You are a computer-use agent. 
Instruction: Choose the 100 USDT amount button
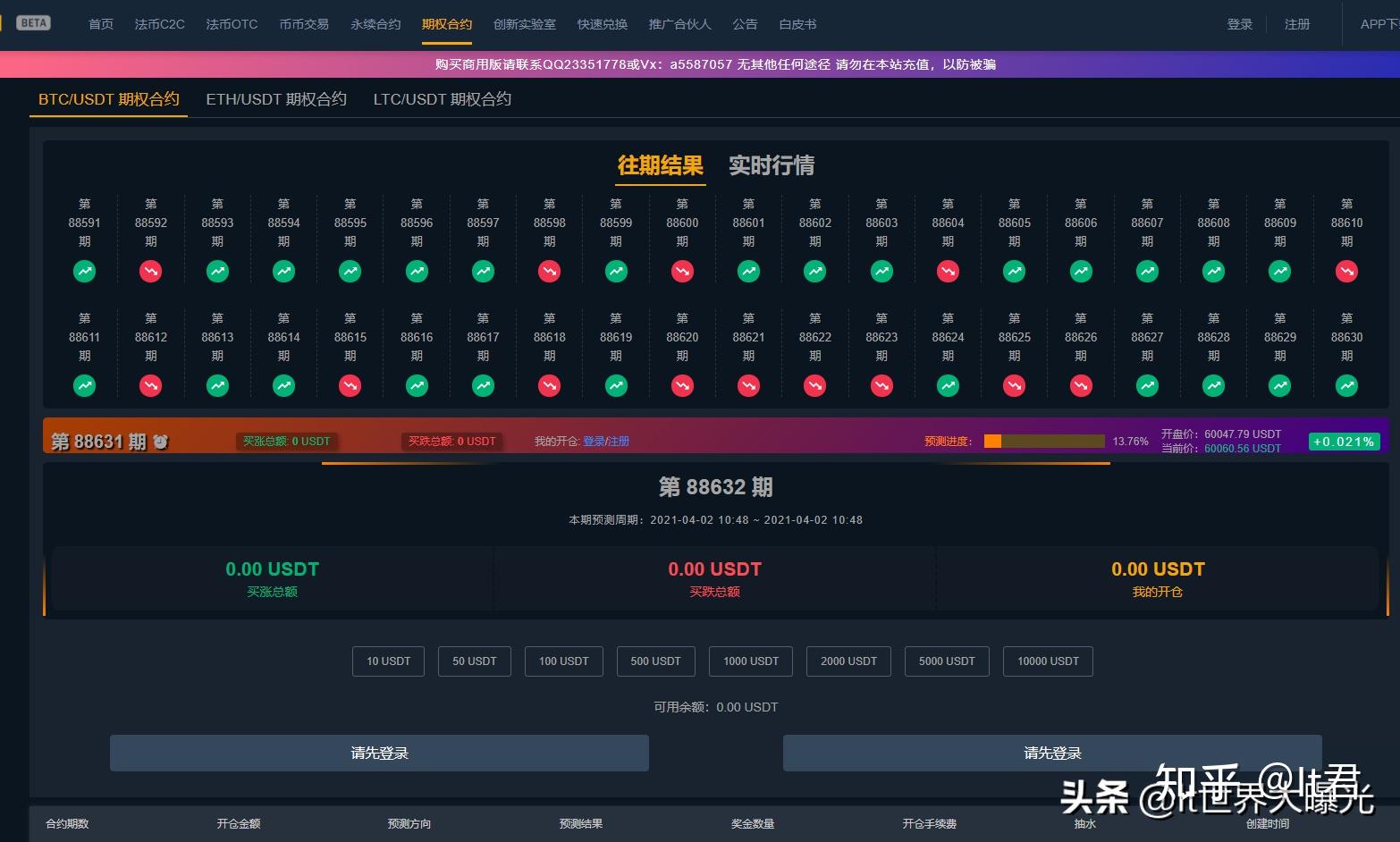pos(563,661)
